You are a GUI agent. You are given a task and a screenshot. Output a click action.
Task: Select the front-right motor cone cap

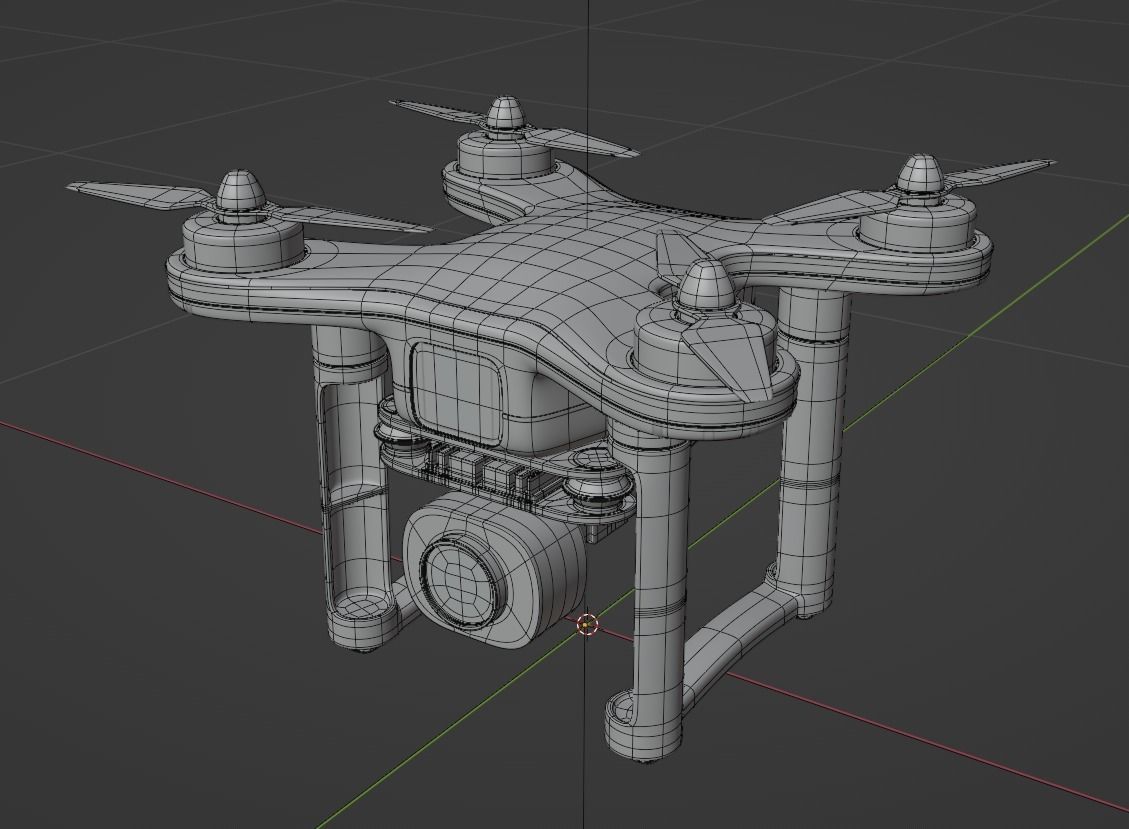click(x=706, y=284)
